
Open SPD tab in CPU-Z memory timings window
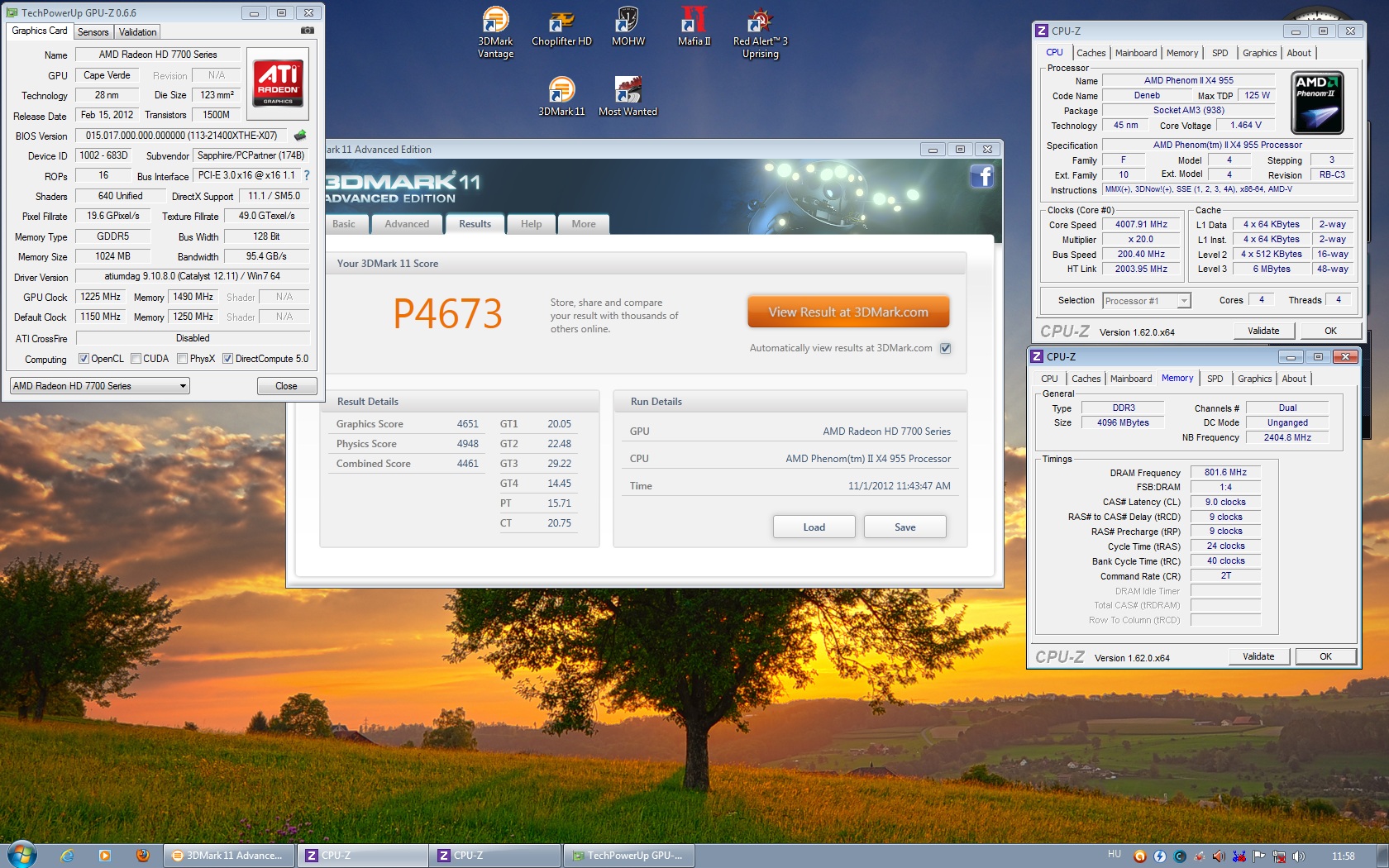tap(1215, 379)
